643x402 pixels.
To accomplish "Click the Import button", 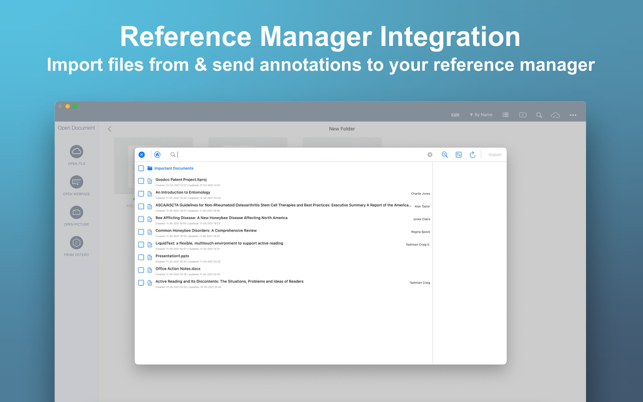I will click(x=495, y=155).
